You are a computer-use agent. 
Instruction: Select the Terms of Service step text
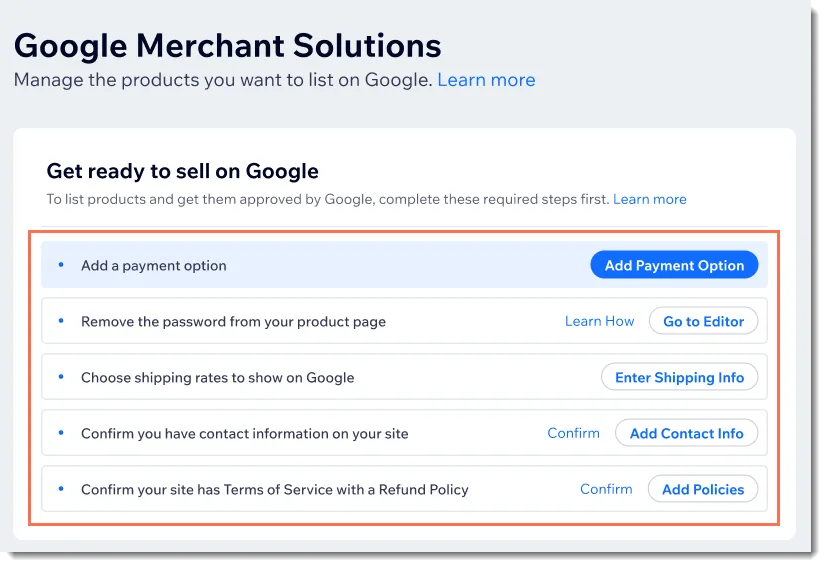[274, 490]
